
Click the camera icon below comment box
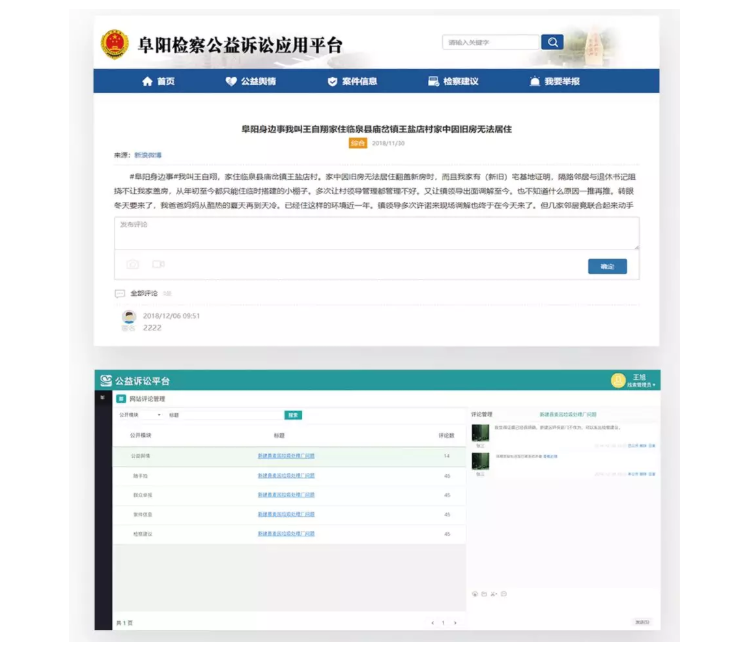point(133,264)
